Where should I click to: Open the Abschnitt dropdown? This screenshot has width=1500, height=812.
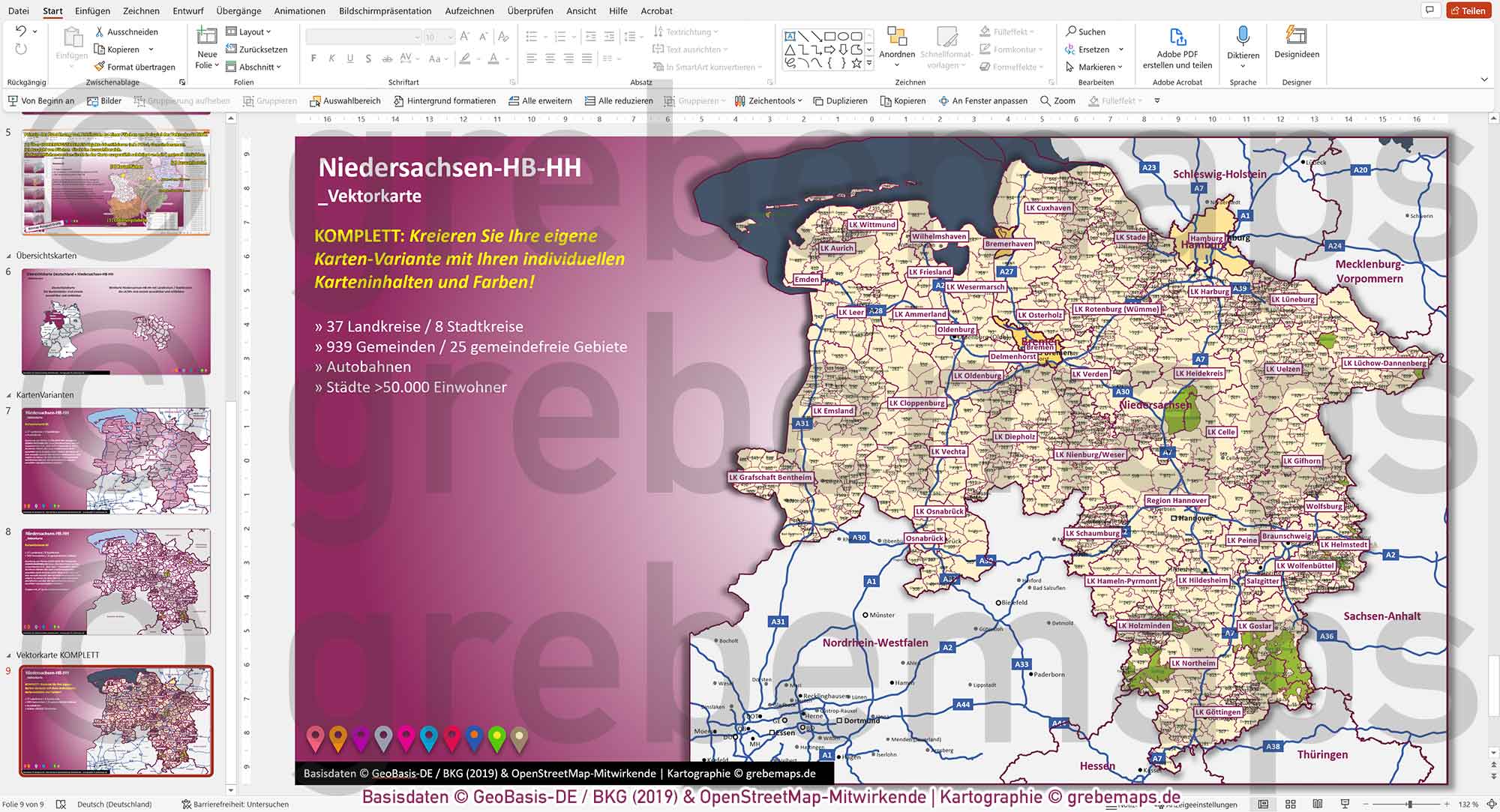259,67
